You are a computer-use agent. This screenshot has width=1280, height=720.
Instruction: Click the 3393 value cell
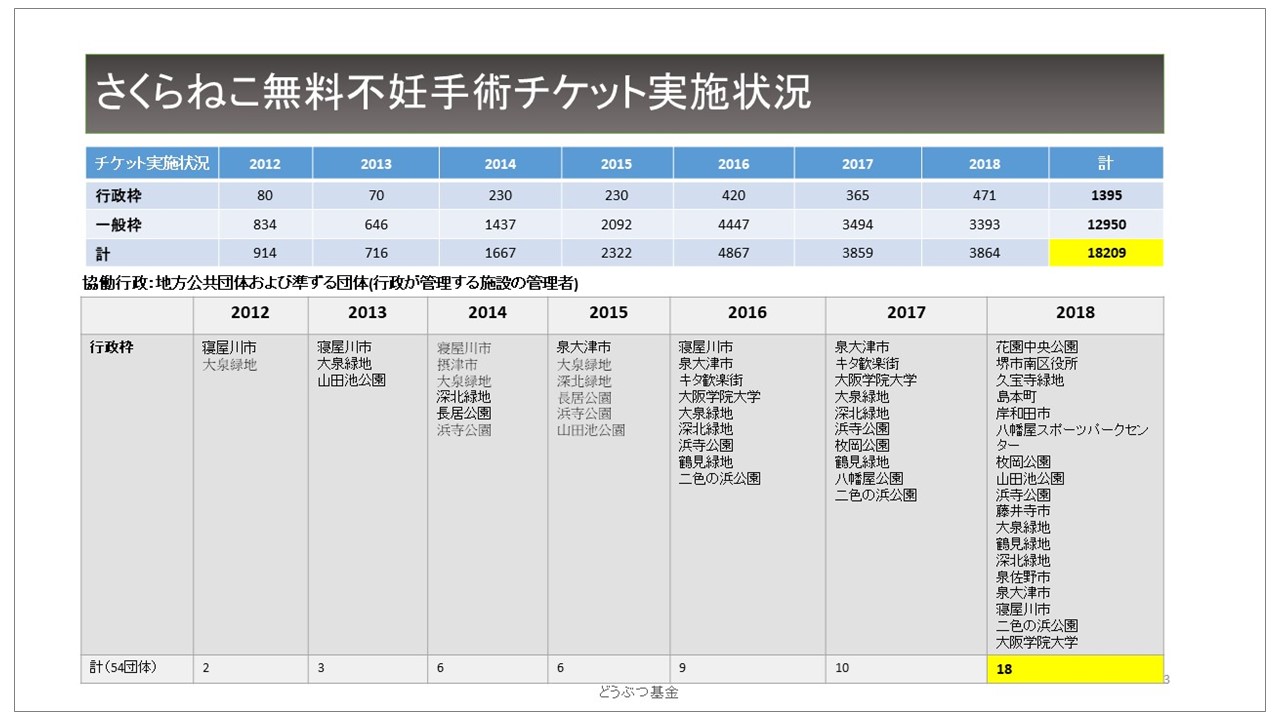click(x=984, y=225)
